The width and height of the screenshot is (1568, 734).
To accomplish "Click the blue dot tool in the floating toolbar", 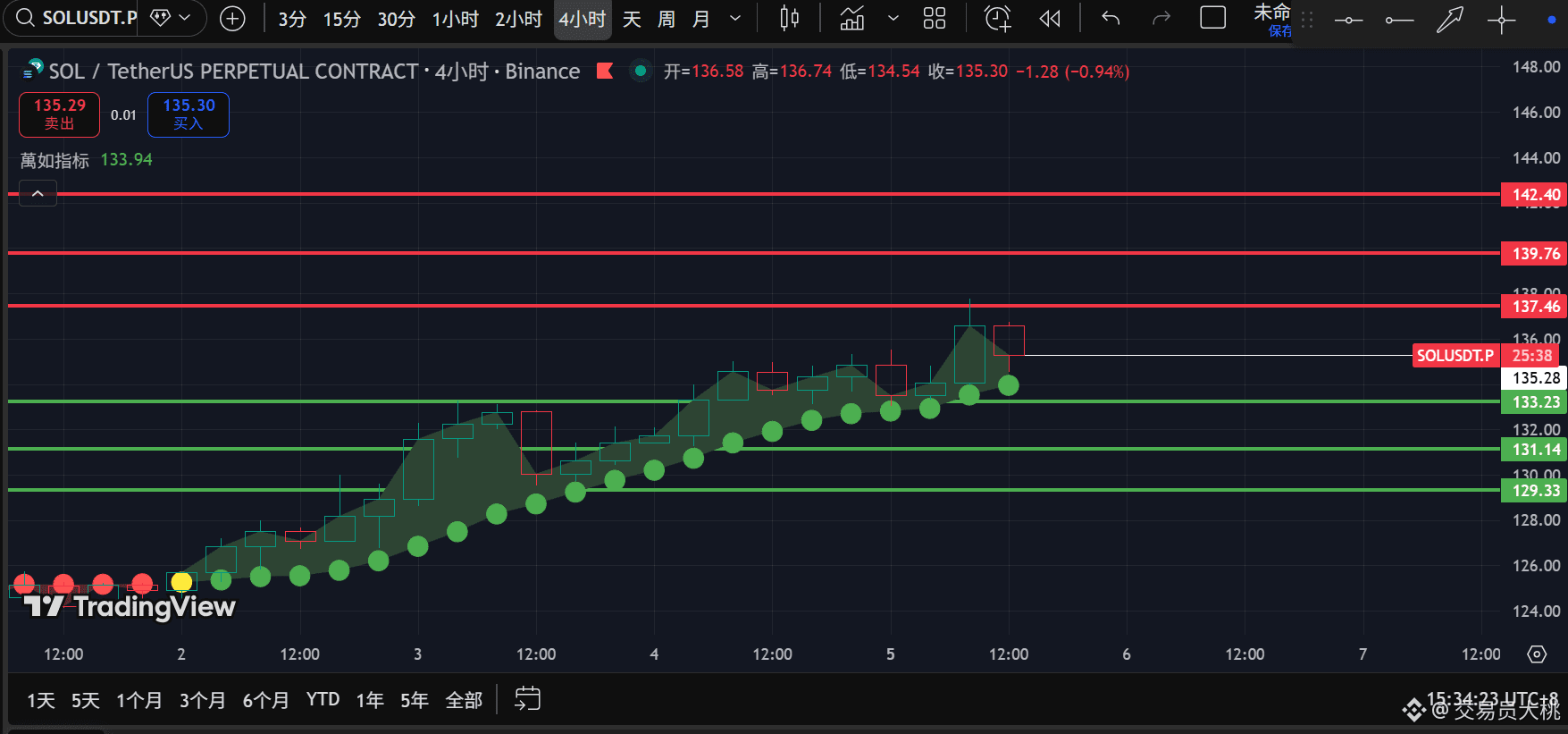I will click(1551, 20).
